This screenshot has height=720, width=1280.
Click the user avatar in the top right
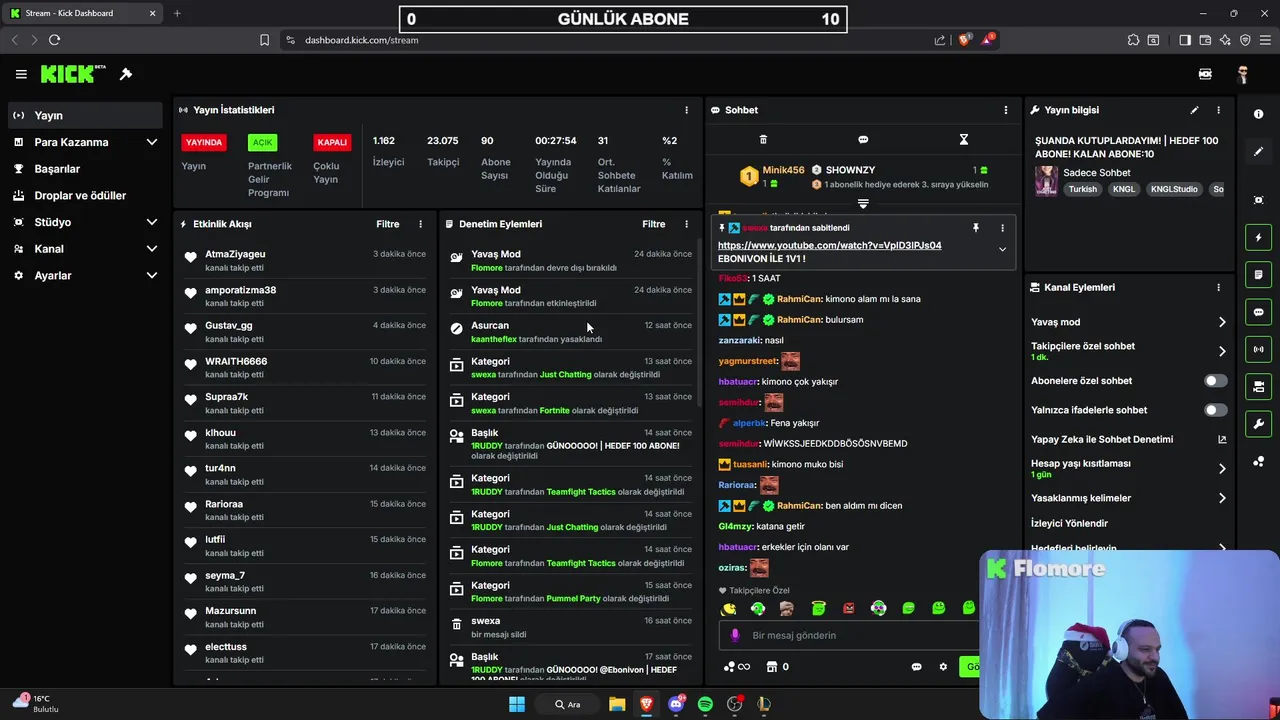click(1243, 74)
